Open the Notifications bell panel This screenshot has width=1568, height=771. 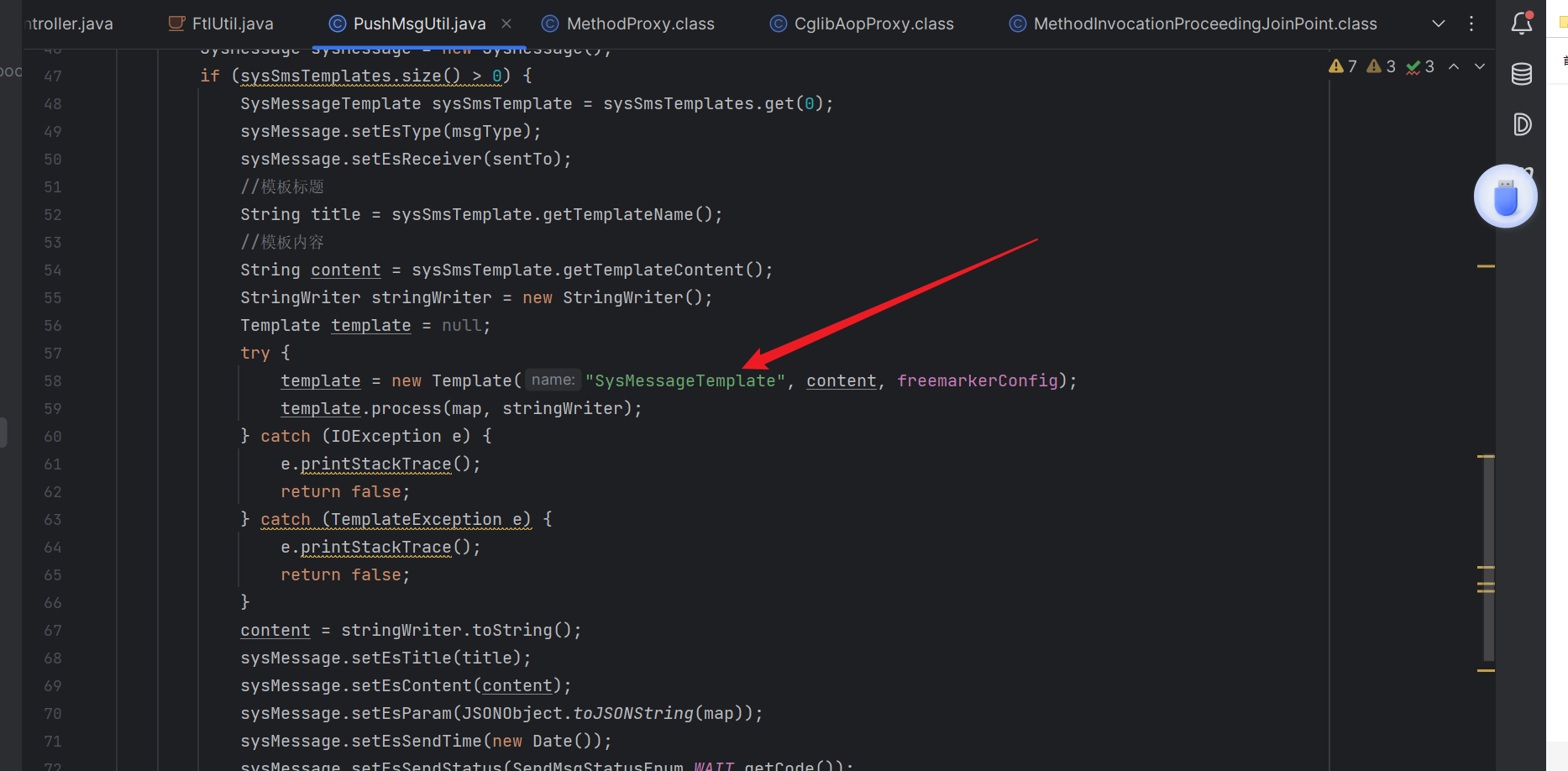pos(1521,24)
